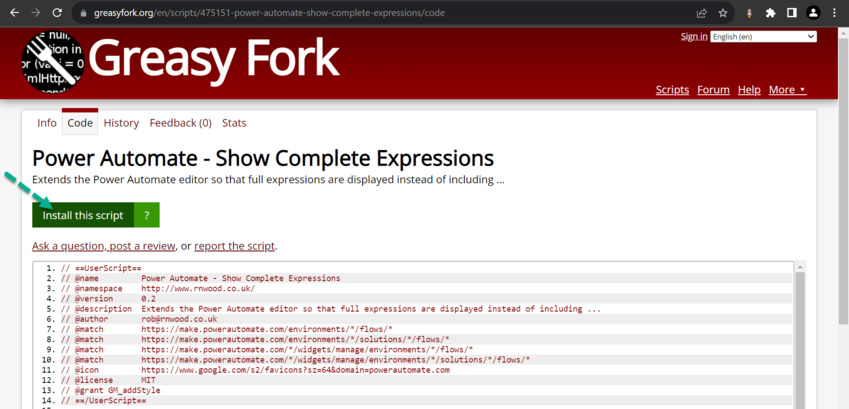Click script description text under the title
Viewport: 849px width, 409px height.
click(x=268, y=180)
